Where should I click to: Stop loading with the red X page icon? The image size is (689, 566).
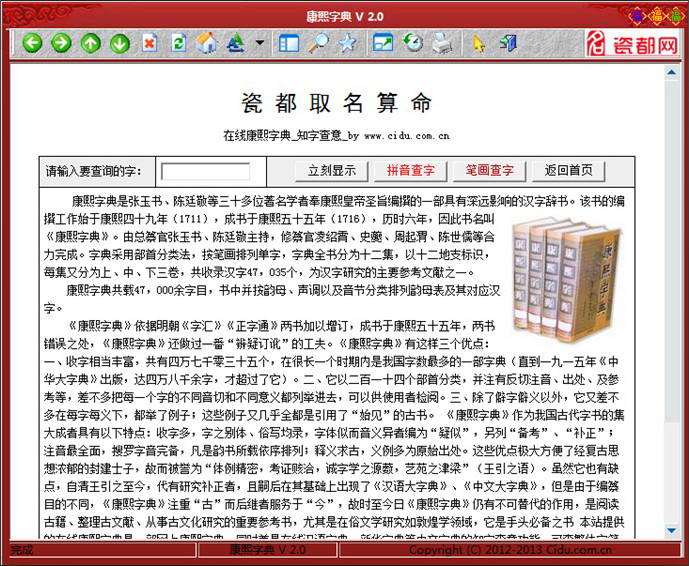[x=149, y=43]
